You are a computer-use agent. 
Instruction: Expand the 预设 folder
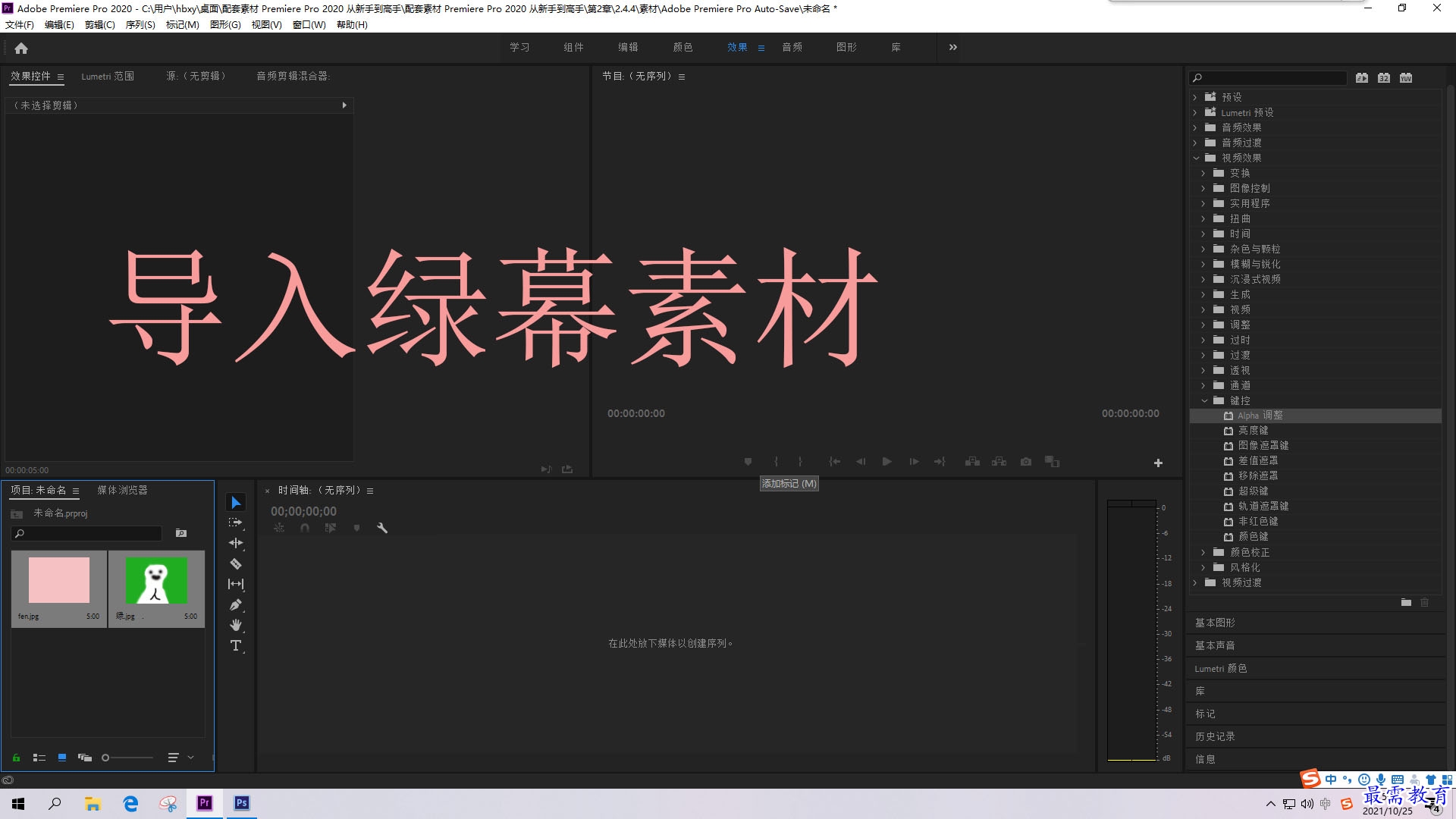(1195, 97)
